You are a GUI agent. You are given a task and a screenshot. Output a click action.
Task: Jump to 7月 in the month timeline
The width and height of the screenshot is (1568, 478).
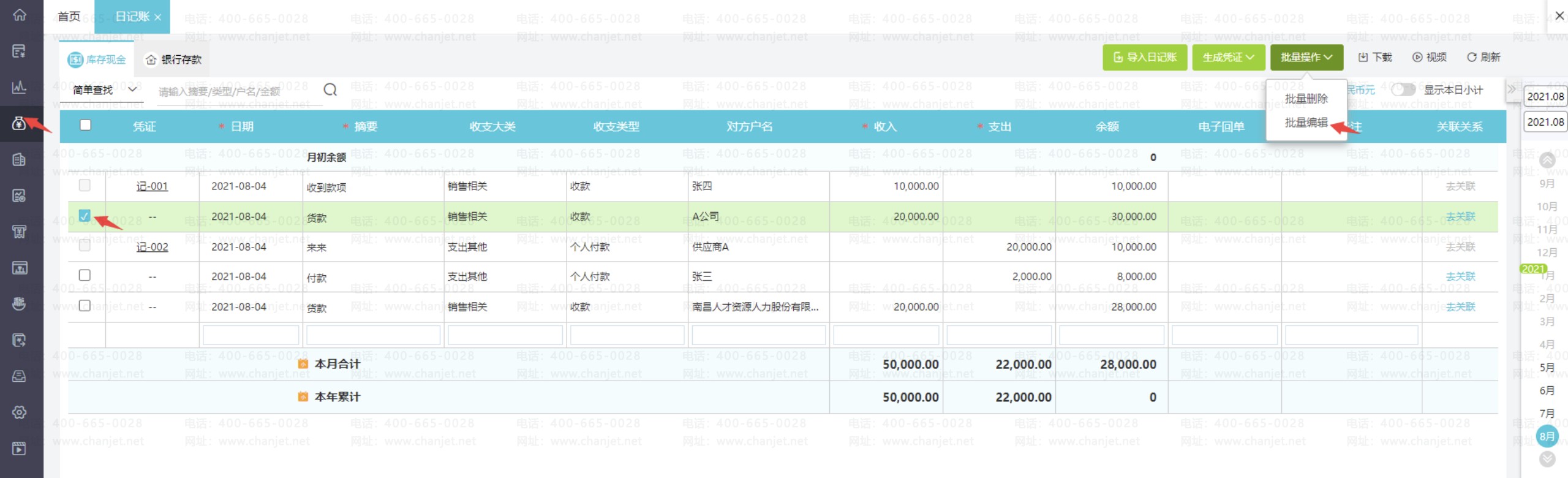[x=1547, y=414]
